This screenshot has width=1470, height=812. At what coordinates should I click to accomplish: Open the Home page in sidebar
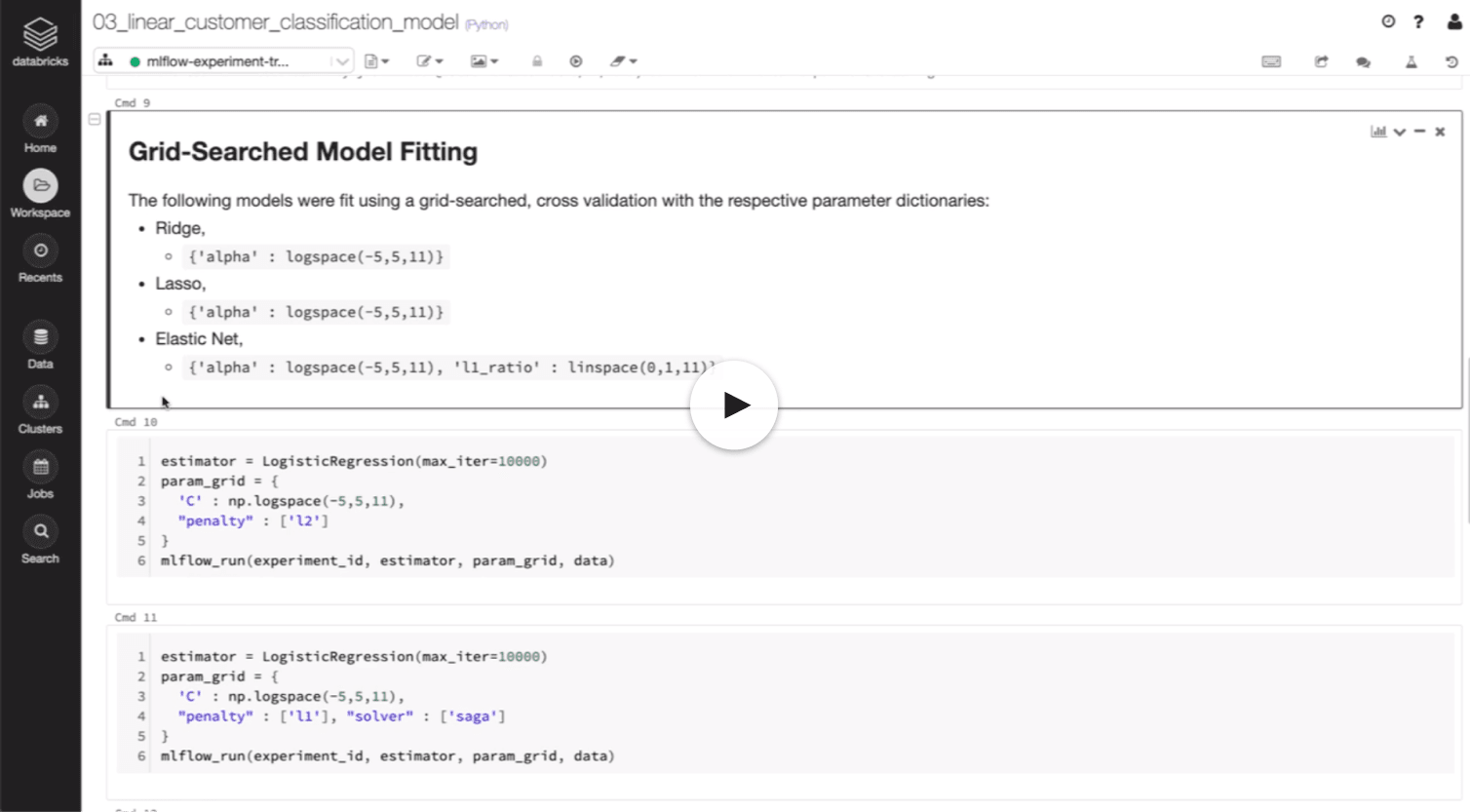pyautogui.click(x=40, y=130)
